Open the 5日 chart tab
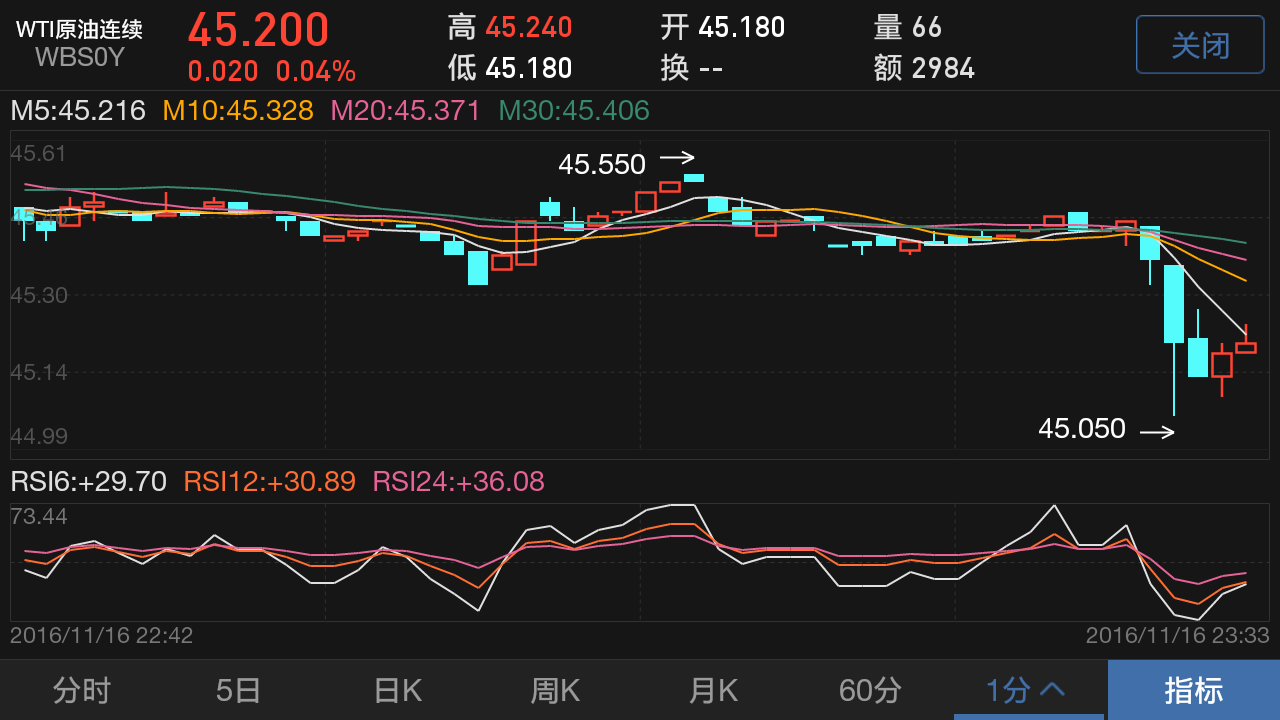 (x=238, y=690)
